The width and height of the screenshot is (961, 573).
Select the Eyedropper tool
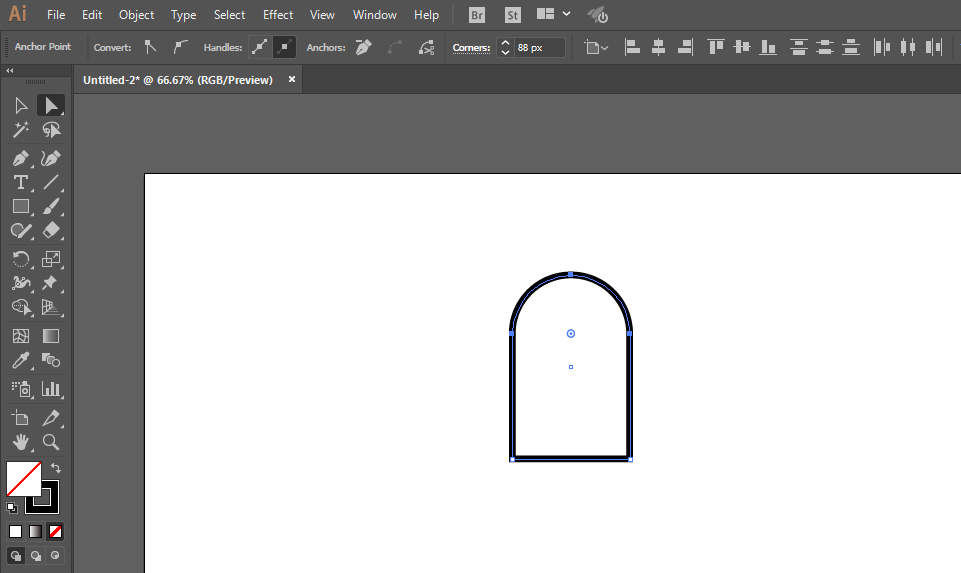[x=21, y=360]
